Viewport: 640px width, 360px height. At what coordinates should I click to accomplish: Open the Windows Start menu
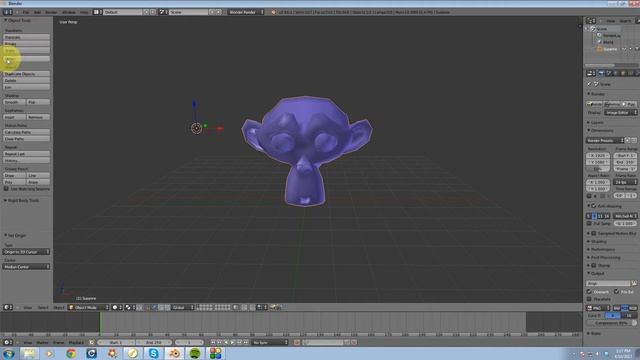[9, 353]
